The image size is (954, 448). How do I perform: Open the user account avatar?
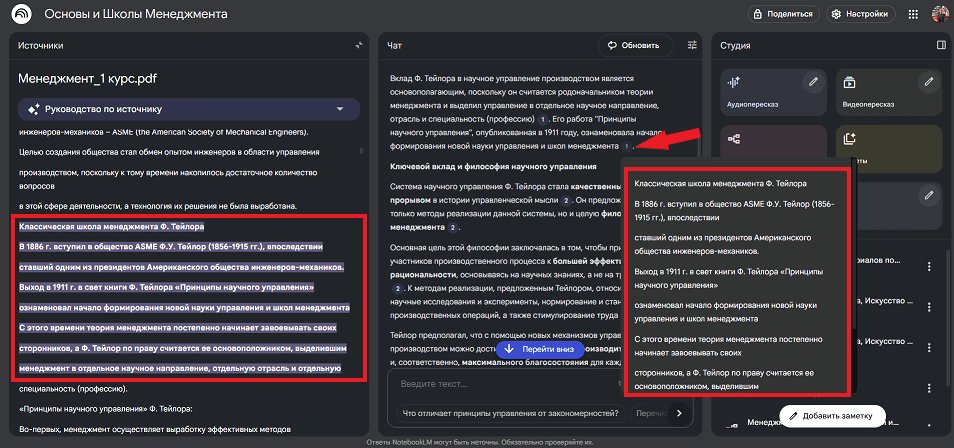[939, 14]
